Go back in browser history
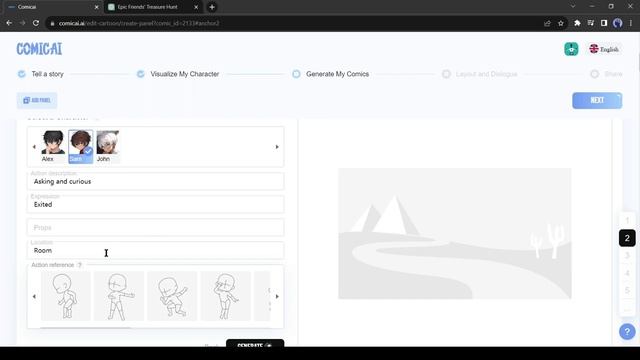Screen dimensions: 640x360 [9, 23]
